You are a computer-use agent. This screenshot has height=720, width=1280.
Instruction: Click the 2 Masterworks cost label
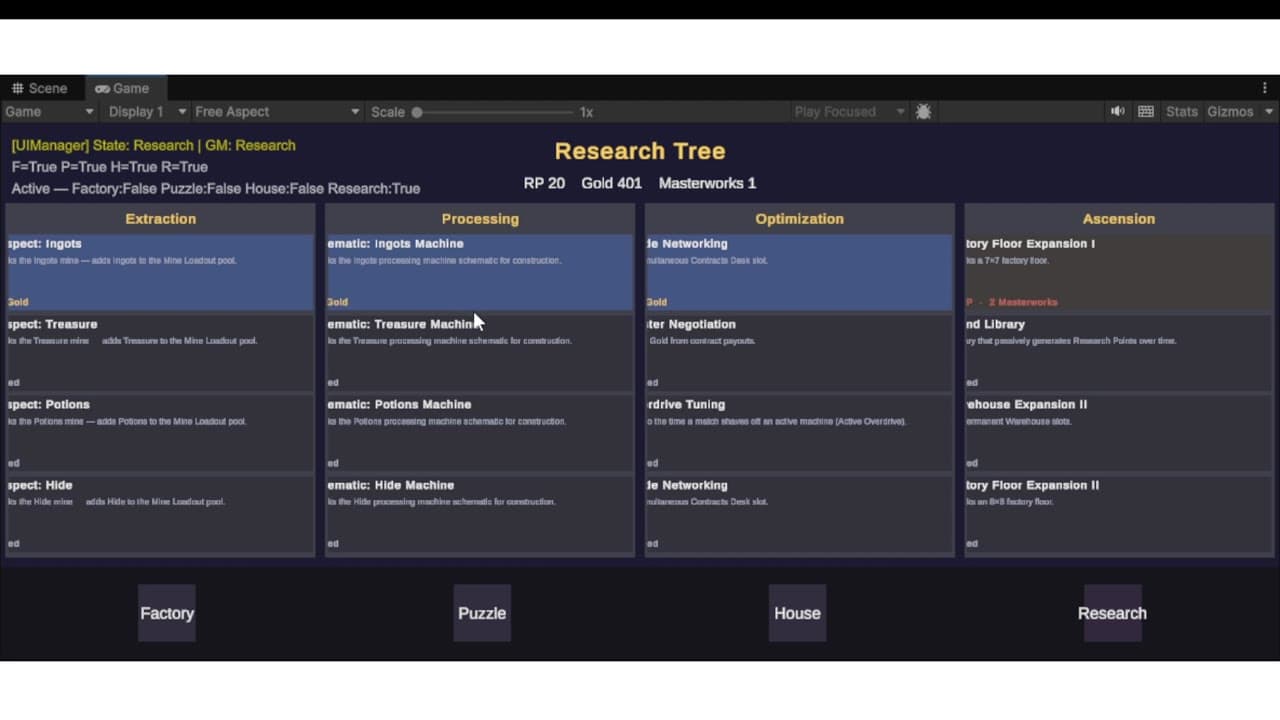(1023, 302)
